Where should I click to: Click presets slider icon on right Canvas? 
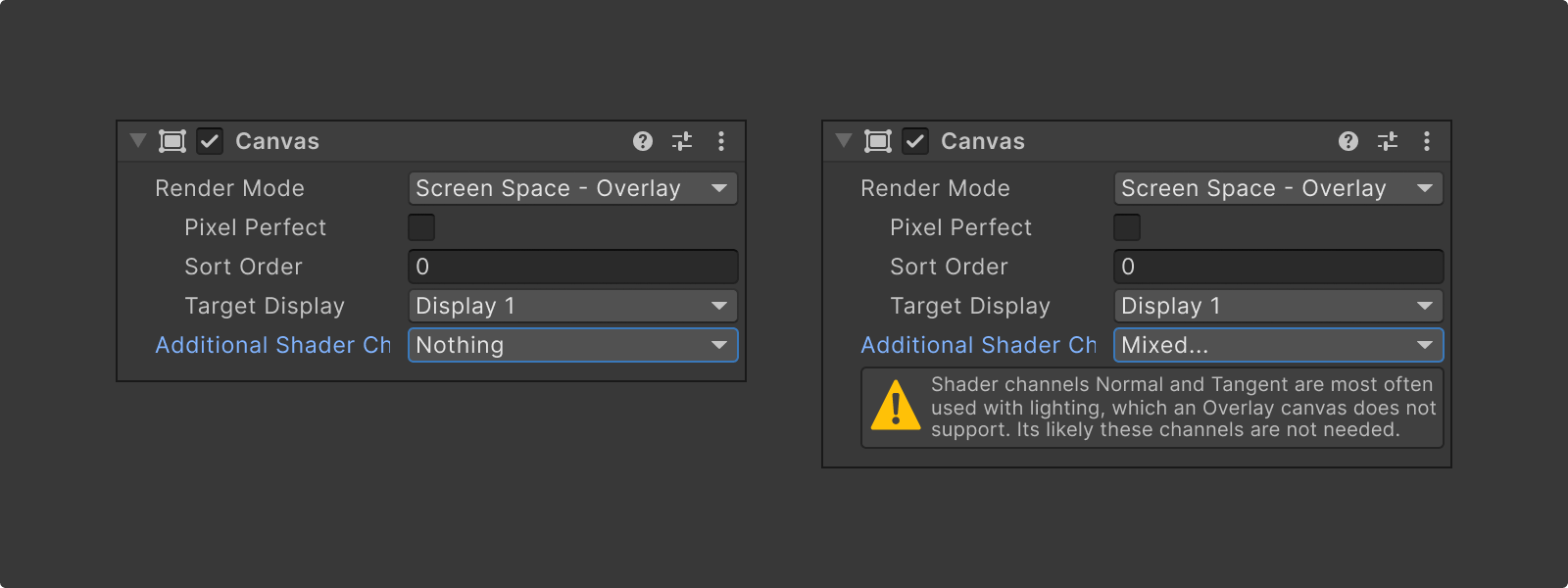tap(1388, 141)
